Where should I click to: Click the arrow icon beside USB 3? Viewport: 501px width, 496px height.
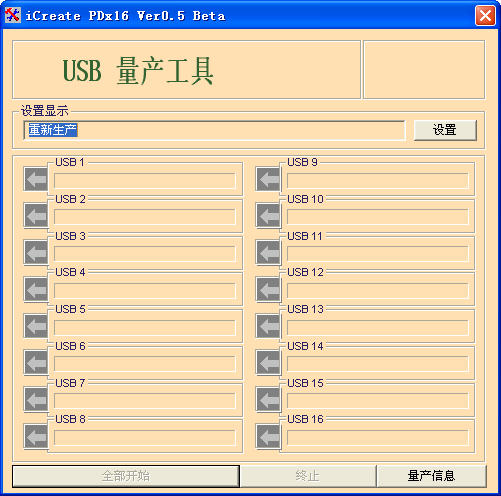[x=36, y=253]
